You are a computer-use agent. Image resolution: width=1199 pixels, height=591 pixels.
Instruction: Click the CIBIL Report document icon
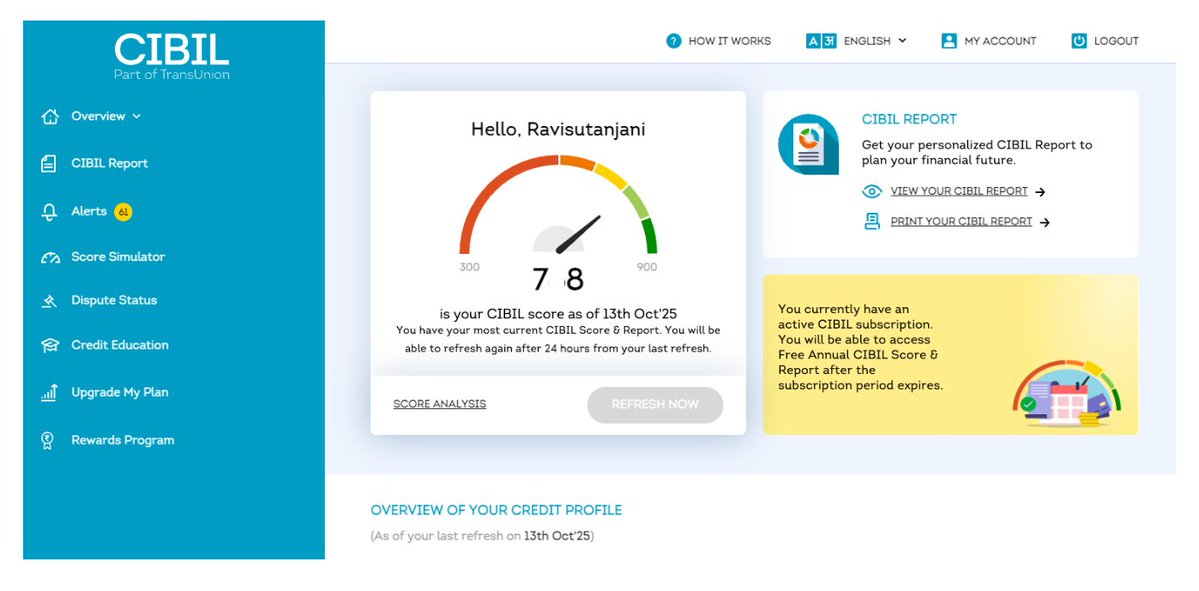48,164
